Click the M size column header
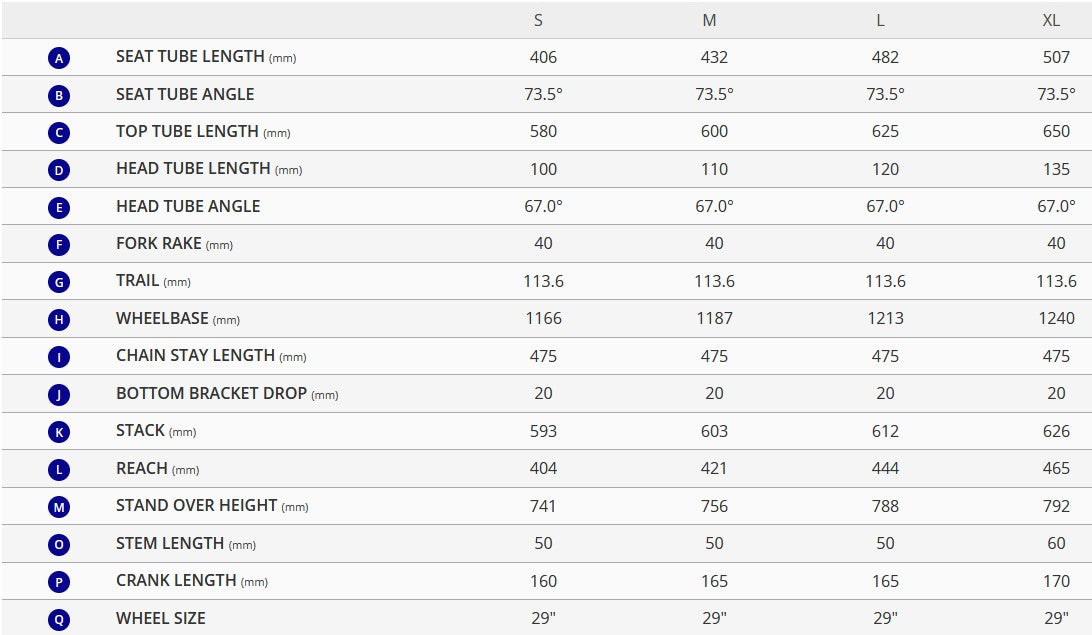 point(709,20)
